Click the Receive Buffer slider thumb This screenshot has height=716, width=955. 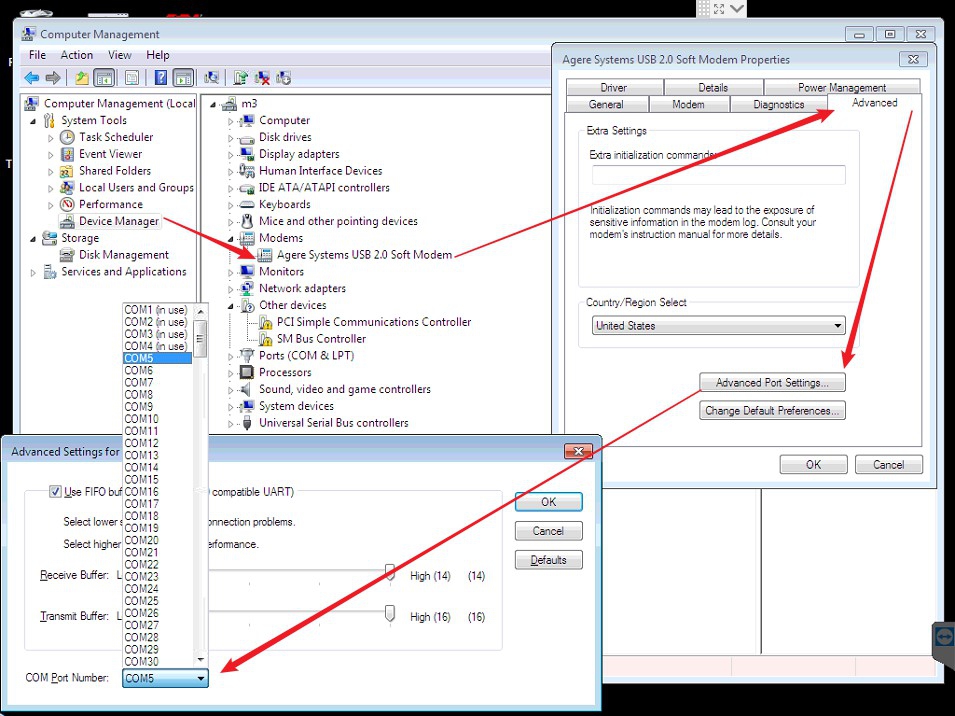point(390,572)
